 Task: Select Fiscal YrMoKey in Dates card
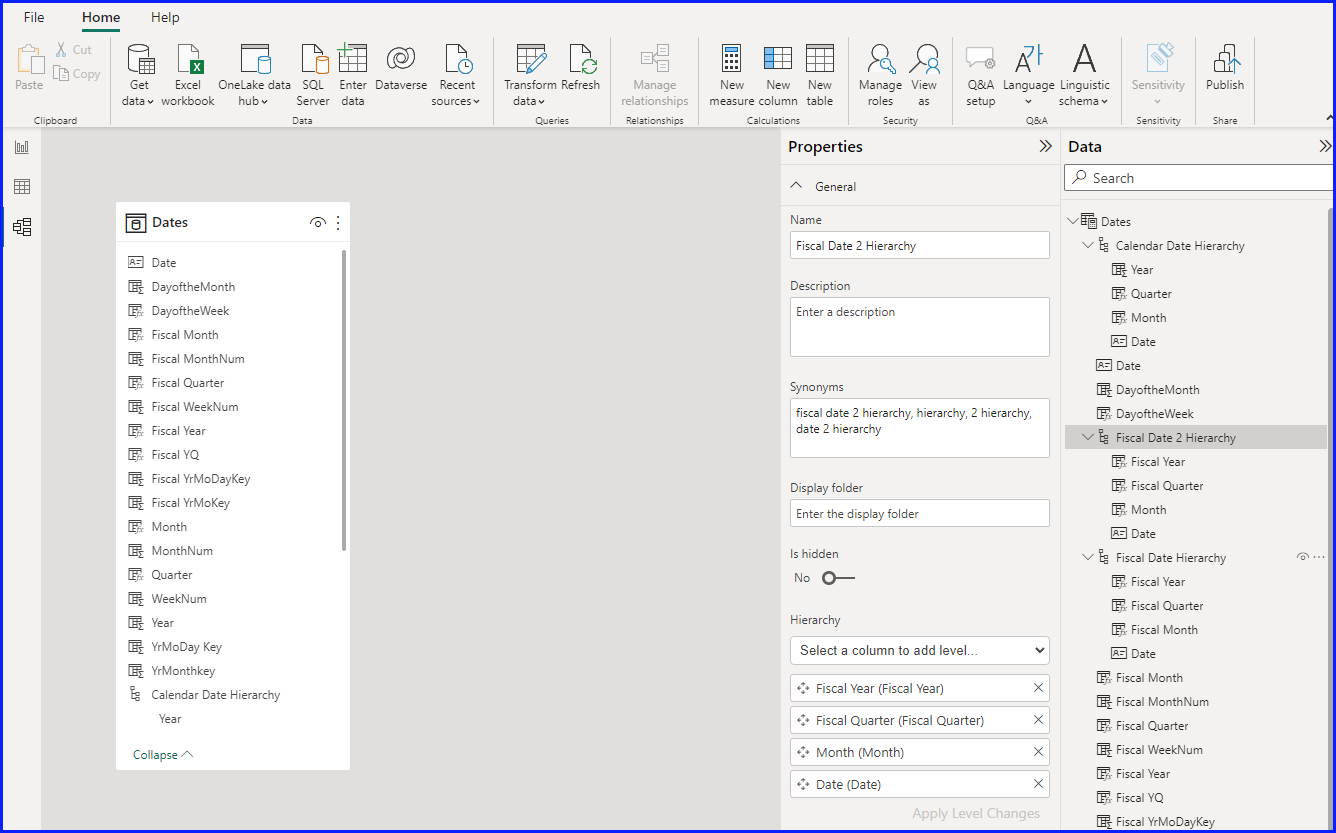(x=190, y=503)
